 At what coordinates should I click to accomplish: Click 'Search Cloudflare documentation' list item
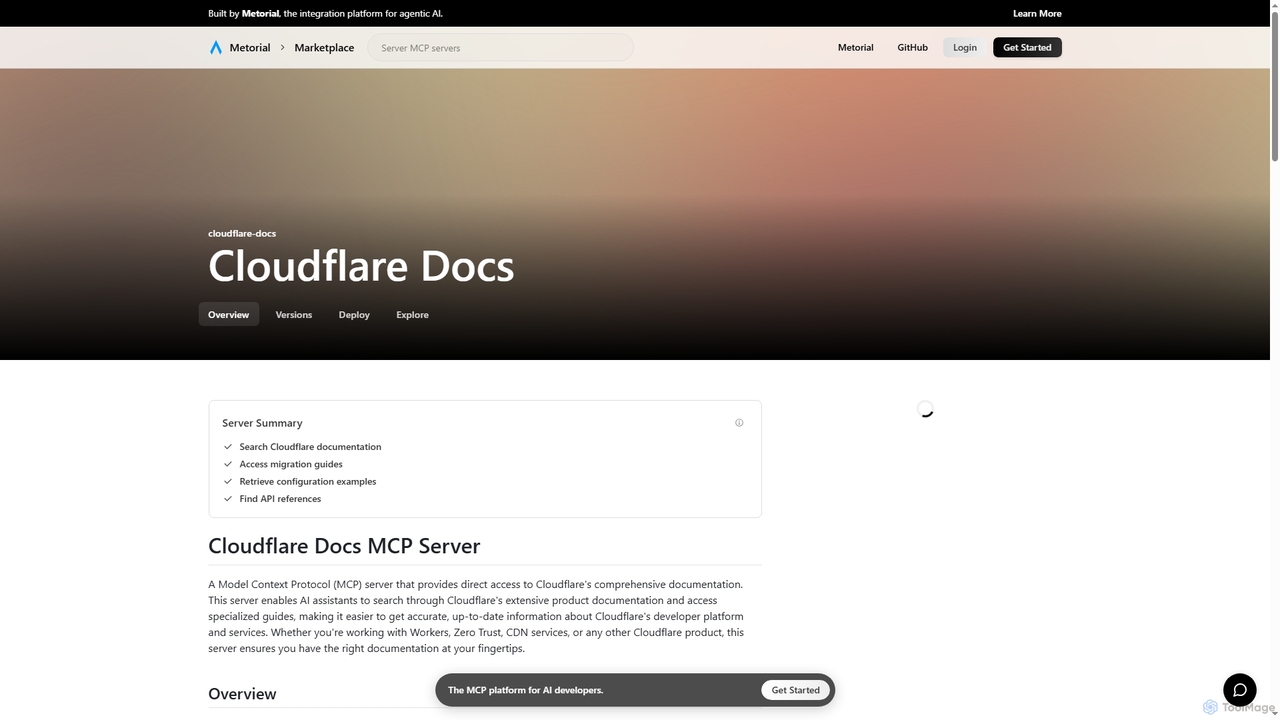[x=310, y=447]
